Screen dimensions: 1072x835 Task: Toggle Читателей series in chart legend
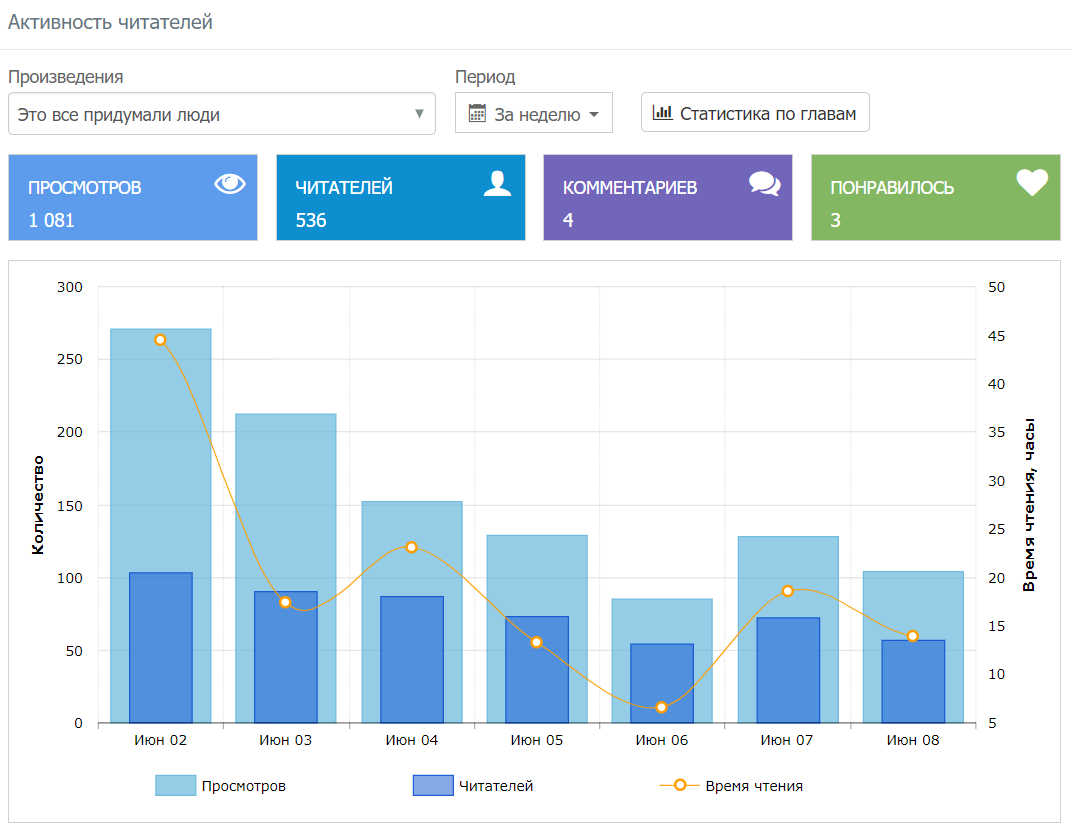(x=473, y=786)
